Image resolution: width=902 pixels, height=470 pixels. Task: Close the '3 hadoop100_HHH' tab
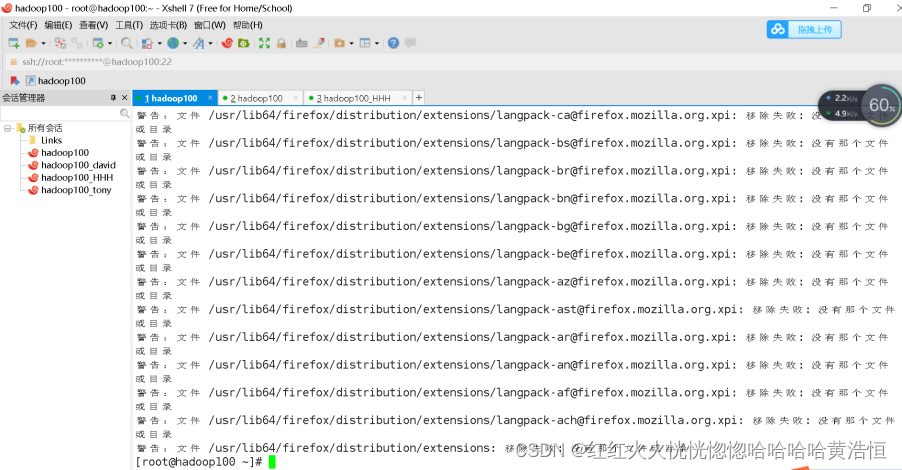click(404, 98)
